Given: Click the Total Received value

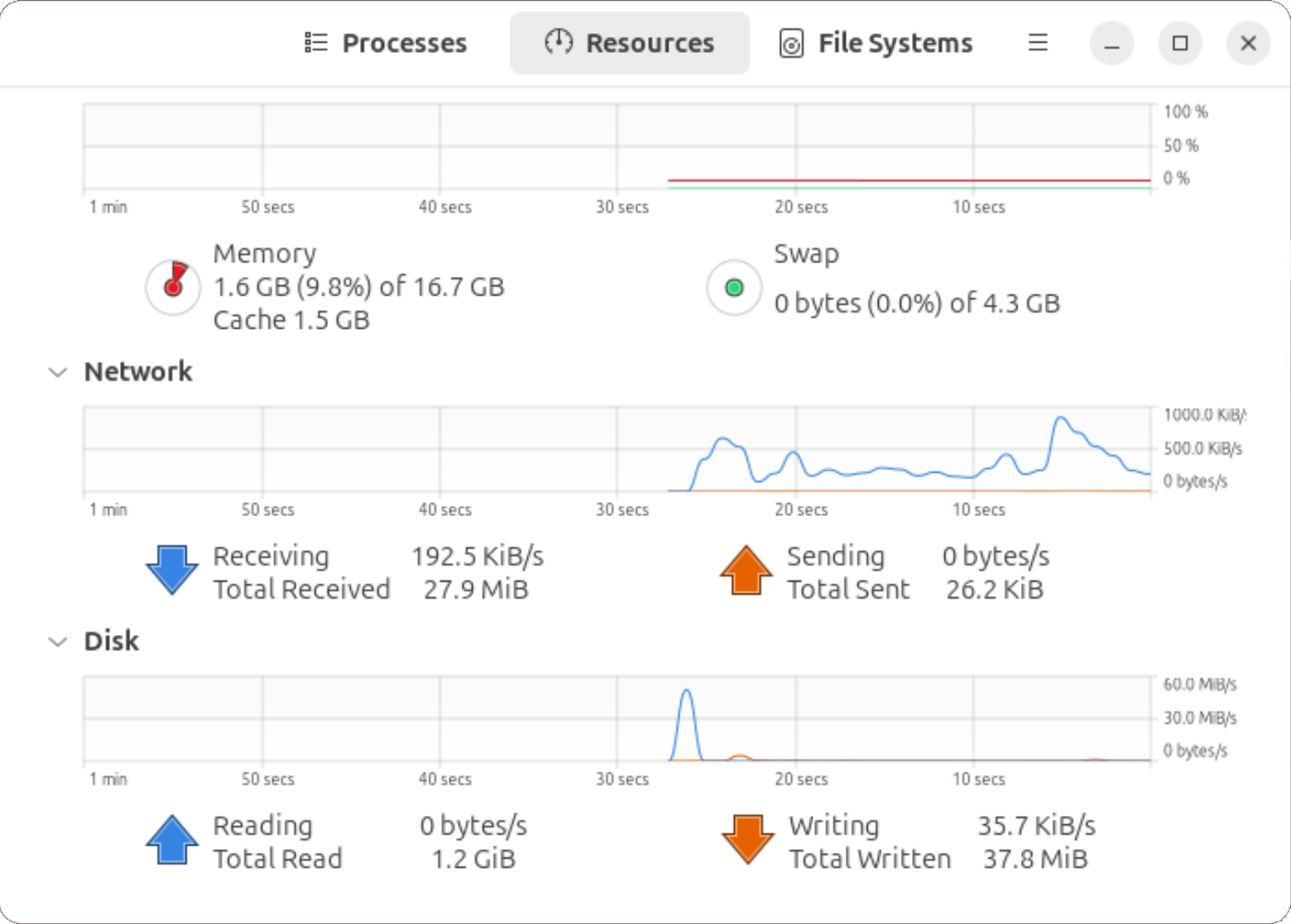Looking at the screenshot, I should (477, 588).
